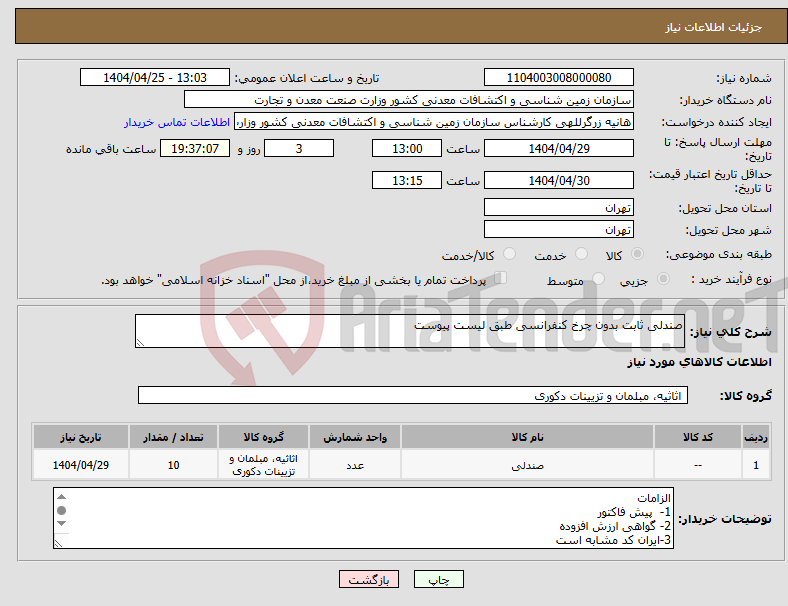Click the buyer notes scroll up arrow

pos(61,497)
